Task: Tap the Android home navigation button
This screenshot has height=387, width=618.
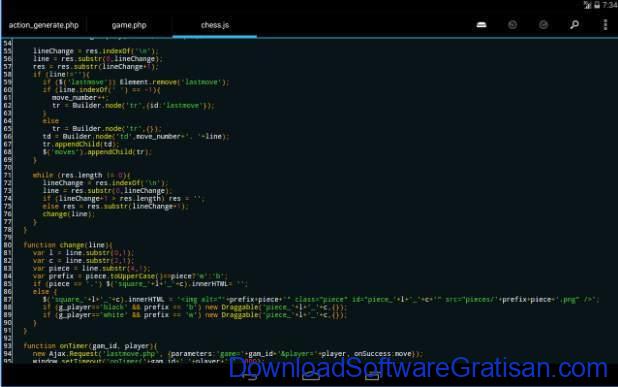Action: 311,376
